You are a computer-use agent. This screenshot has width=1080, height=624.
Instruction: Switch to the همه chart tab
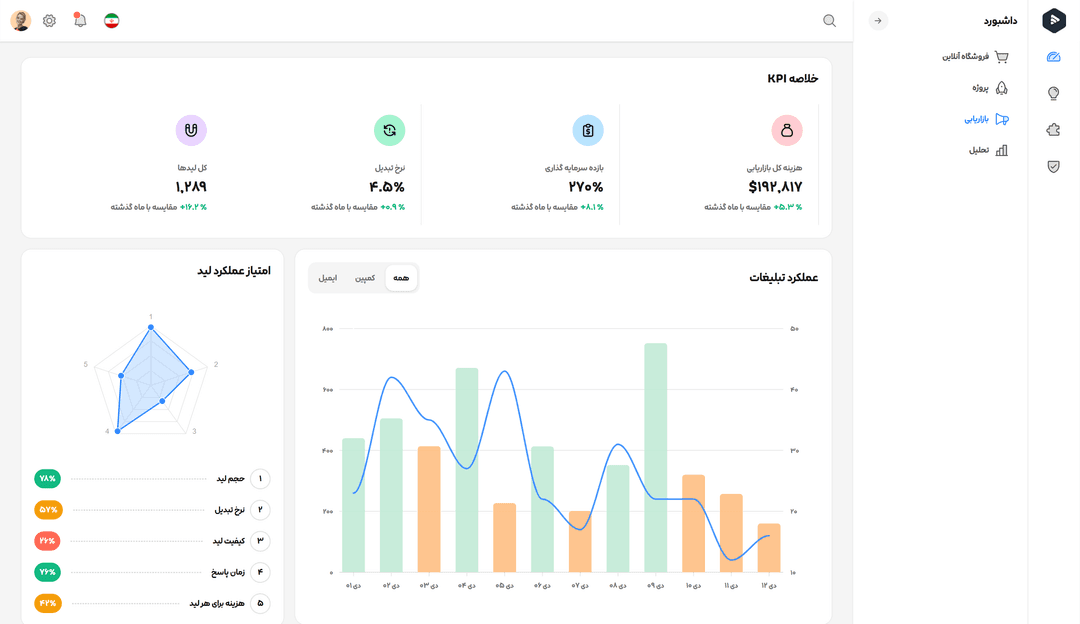[x=401, y=278]
